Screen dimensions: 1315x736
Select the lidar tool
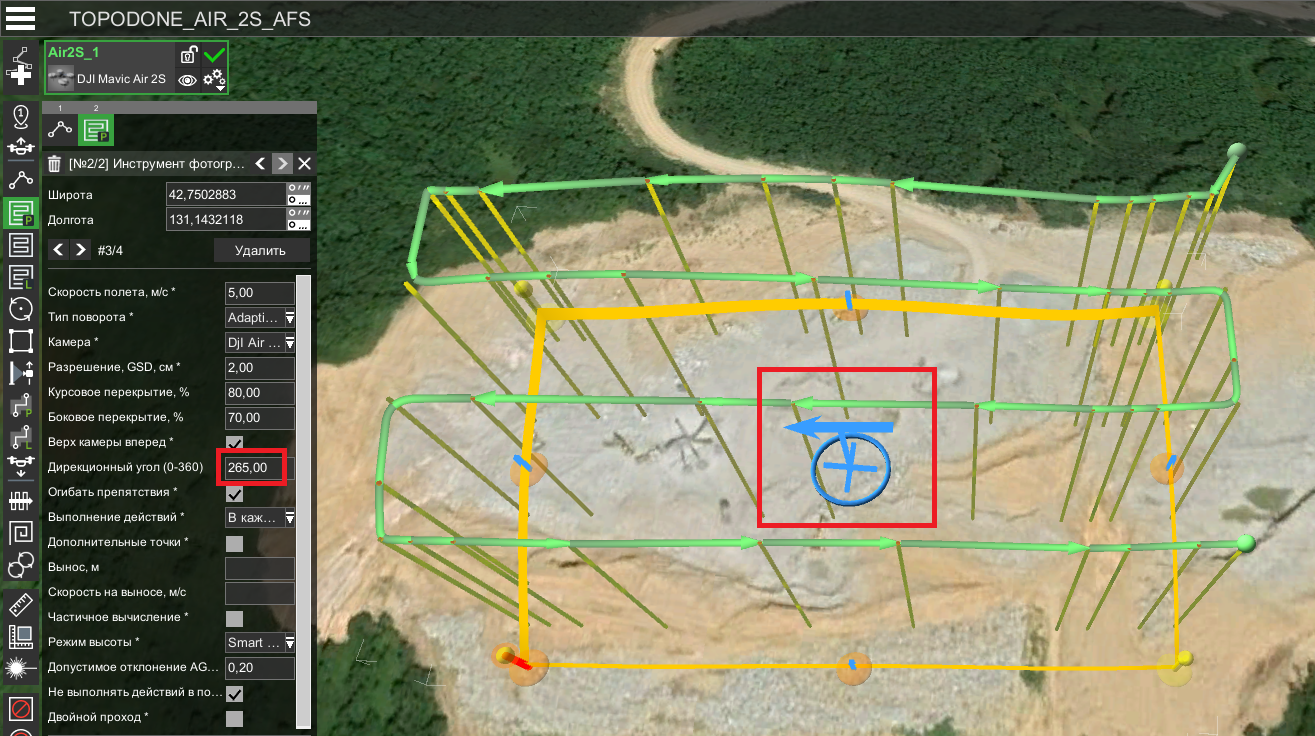pyautogui.click(x=20, y=668)
